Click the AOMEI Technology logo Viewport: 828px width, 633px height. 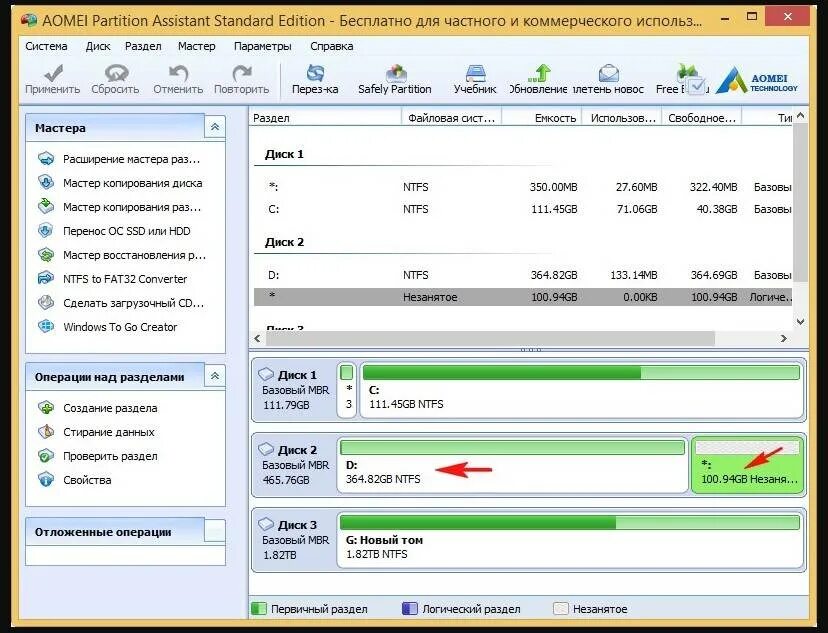click(x=757, y=81)
